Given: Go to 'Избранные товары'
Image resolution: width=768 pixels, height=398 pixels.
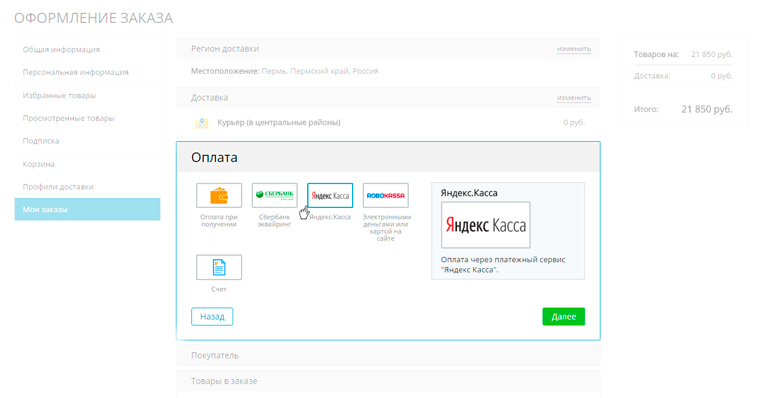Looking at the screenshot, I should click(59, 95).
